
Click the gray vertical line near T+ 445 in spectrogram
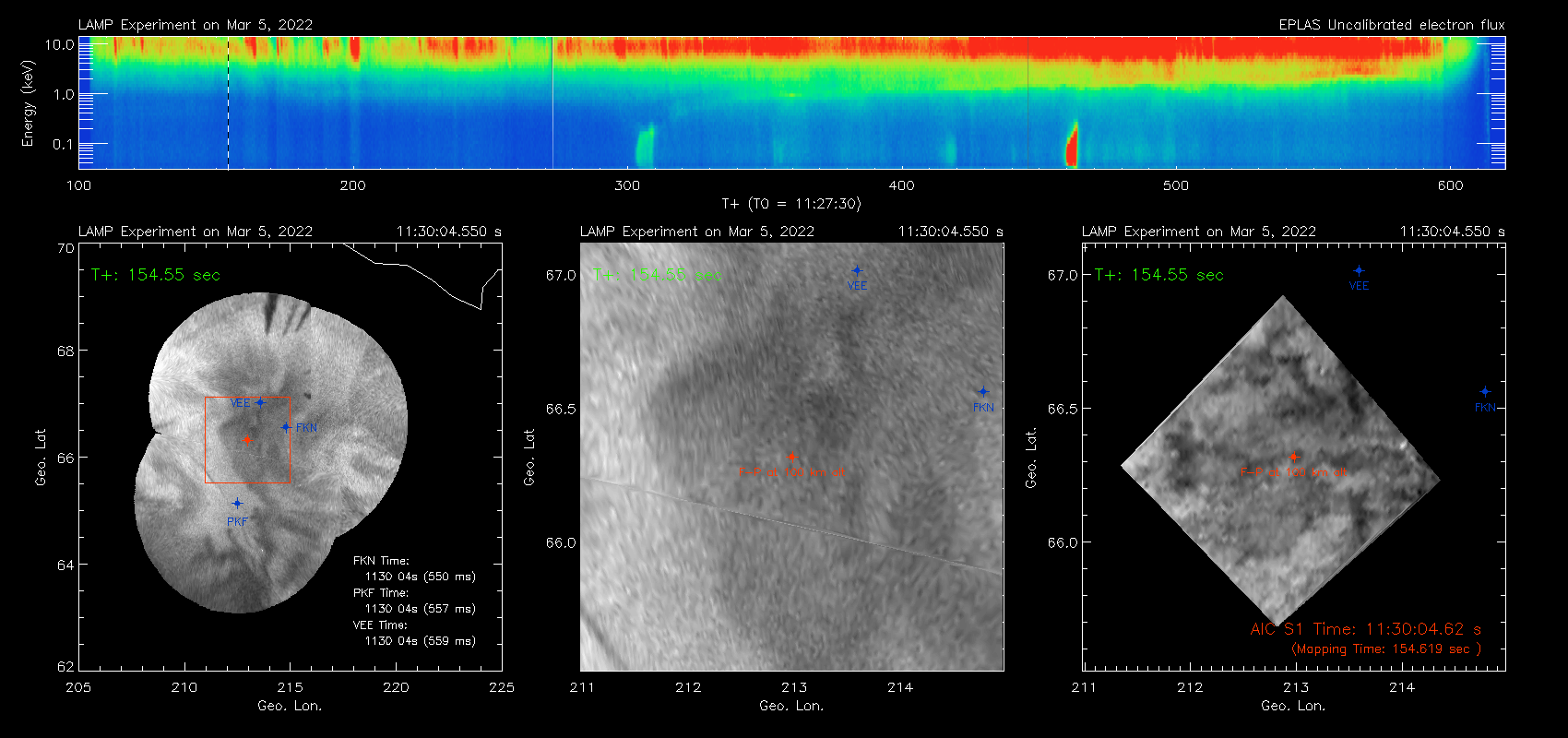click(x=1028, y=102)
